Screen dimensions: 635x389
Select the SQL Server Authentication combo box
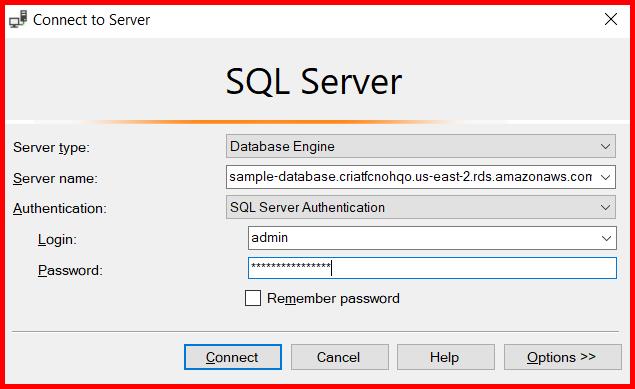tap(421, 208)
